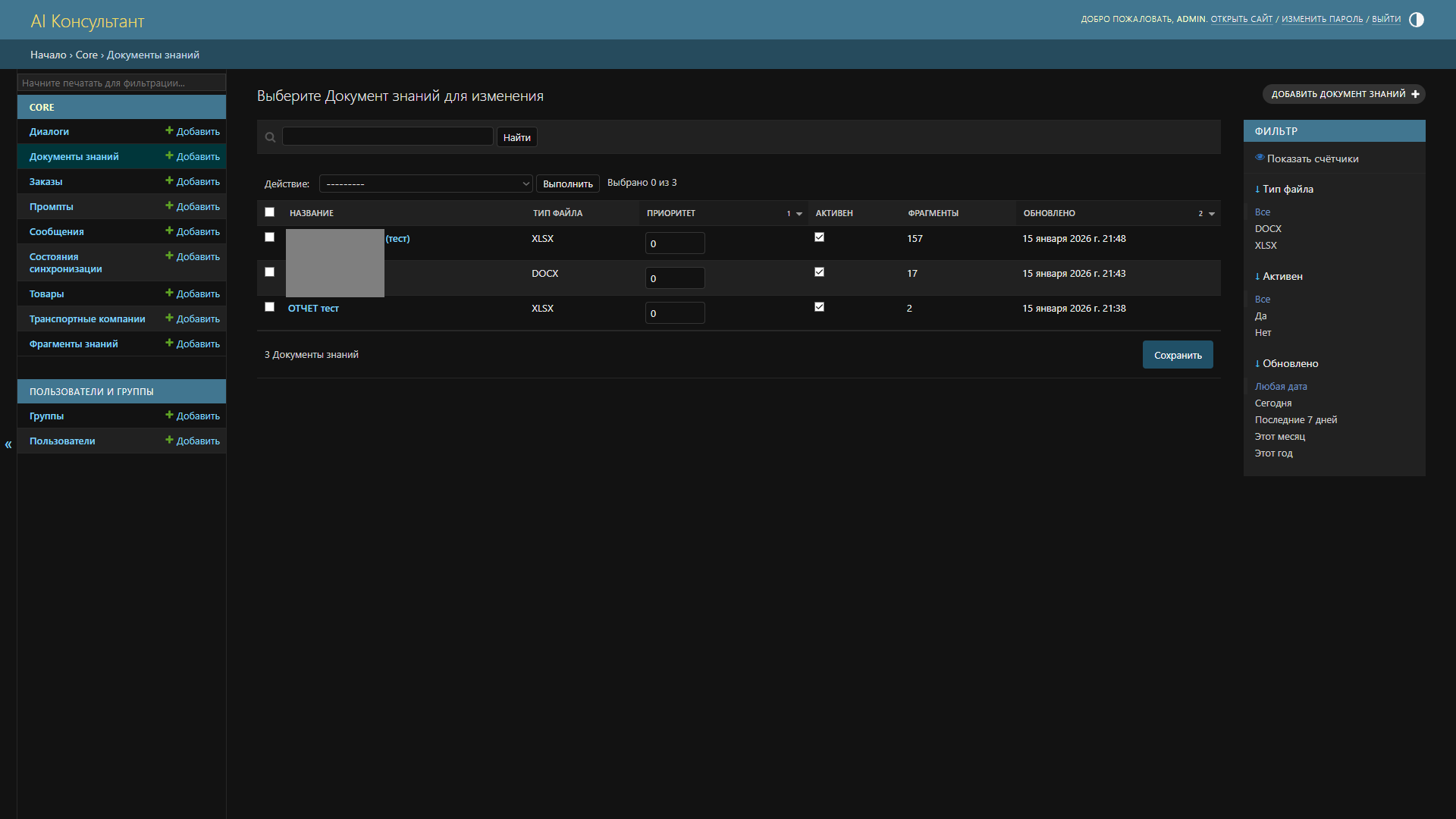This screenshot has width=1456, height=819.
Task: Filter file type by XLSX
Action: click(1266, 245)
